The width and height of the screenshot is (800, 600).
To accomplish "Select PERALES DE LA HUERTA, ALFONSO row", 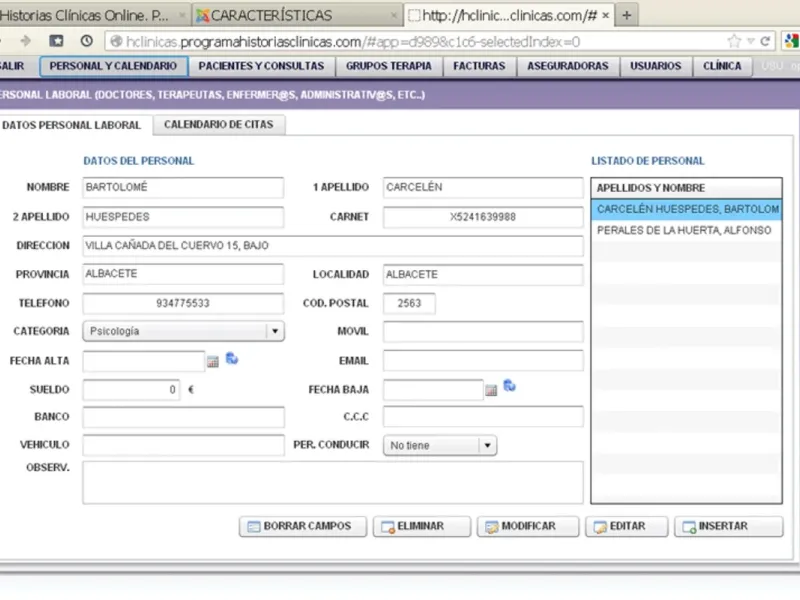I will 686,231.
